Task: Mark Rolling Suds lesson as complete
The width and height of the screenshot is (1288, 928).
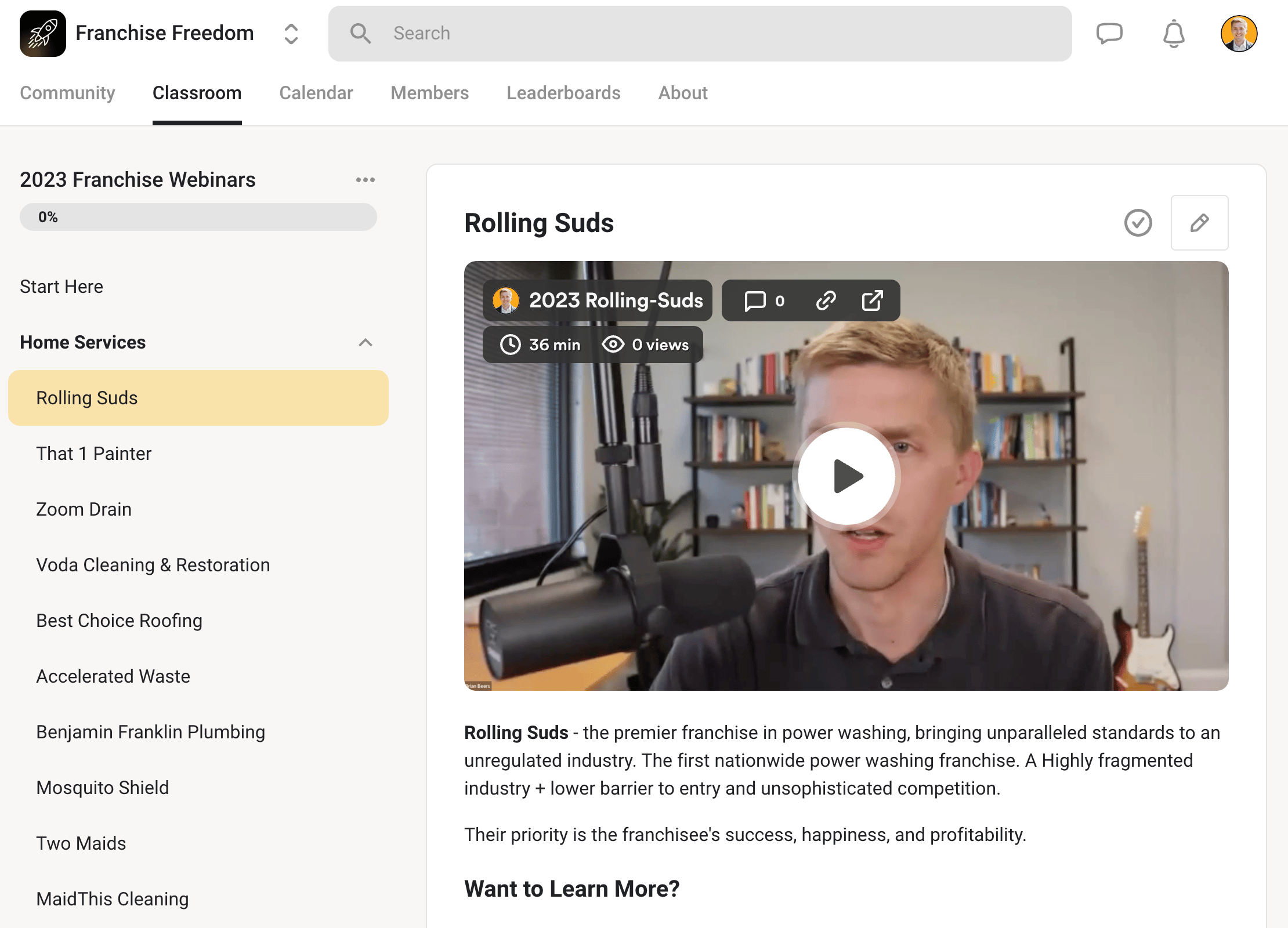Action: [1138, 223]
